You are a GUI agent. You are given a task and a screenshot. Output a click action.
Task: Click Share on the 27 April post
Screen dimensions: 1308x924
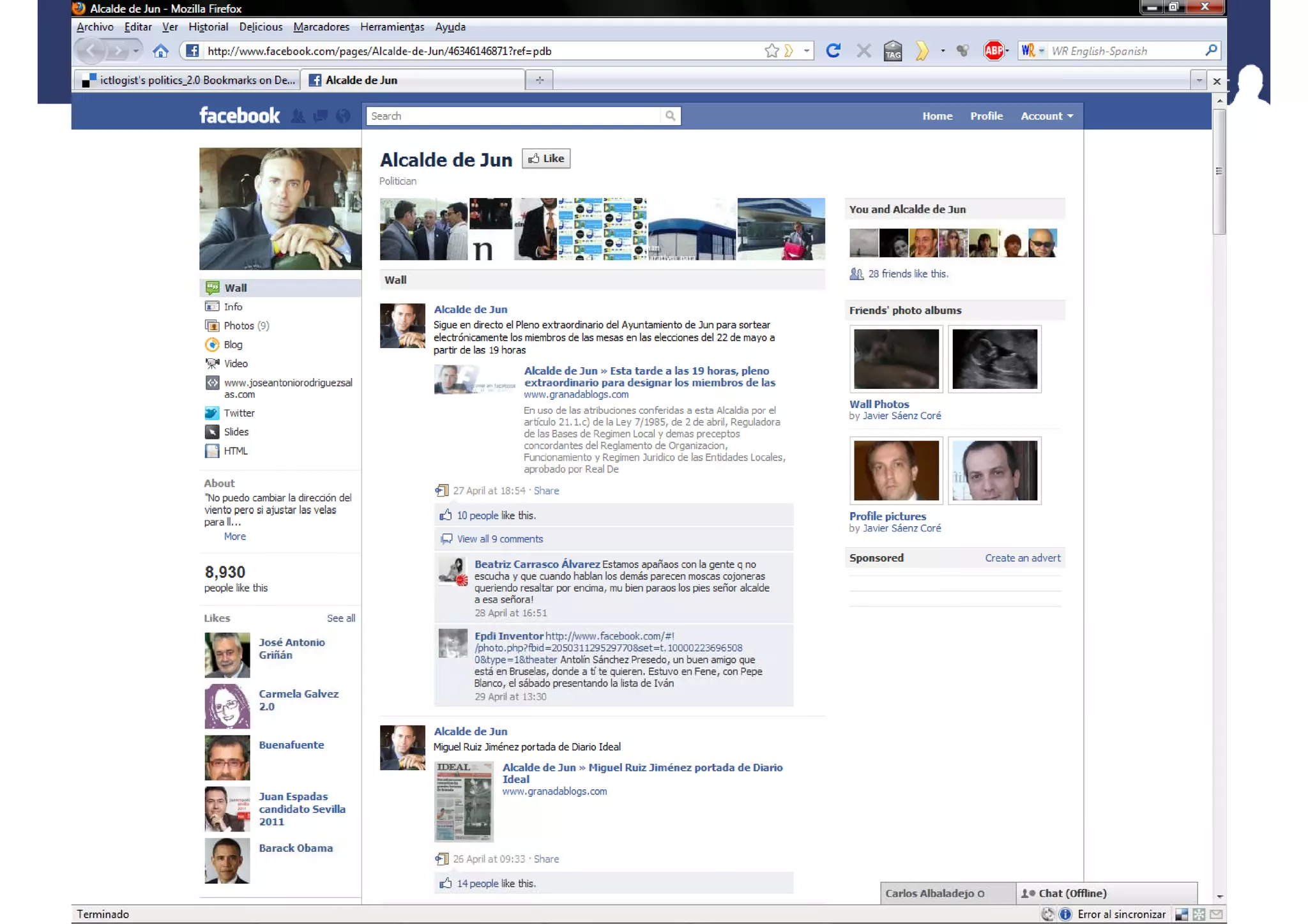pos(546,490)
